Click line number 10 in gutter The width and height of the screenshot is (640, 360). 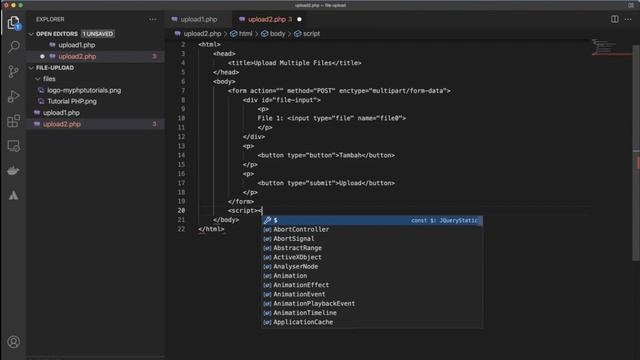pyautogui.click(x=181, y=118)
